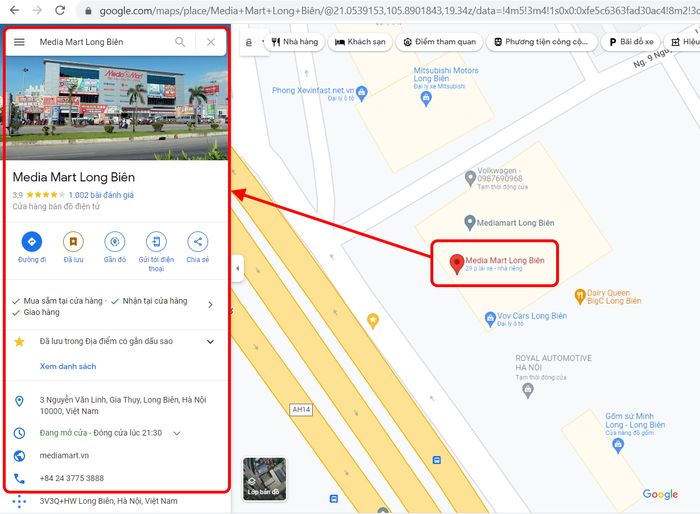700x514 pixels.
Task: Filter map by Khách sạn
Action: 360,42
